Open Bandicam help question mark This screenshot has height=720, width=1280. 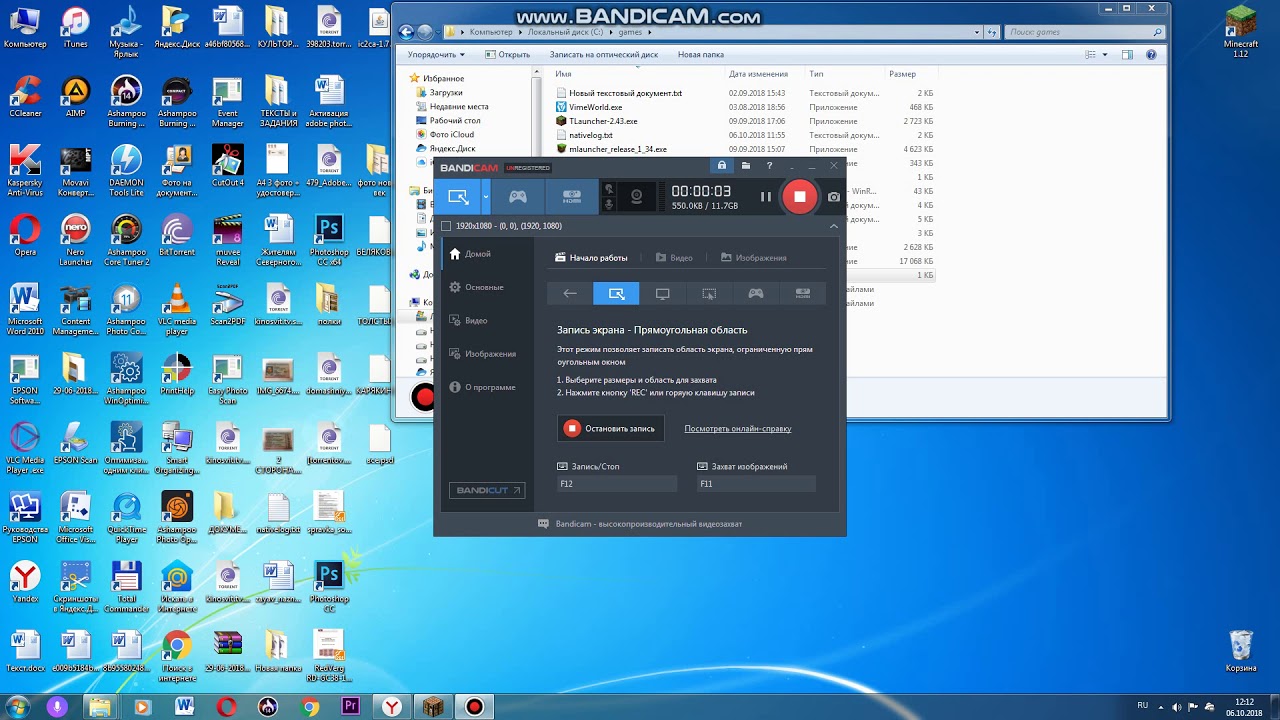click(769, 166)
